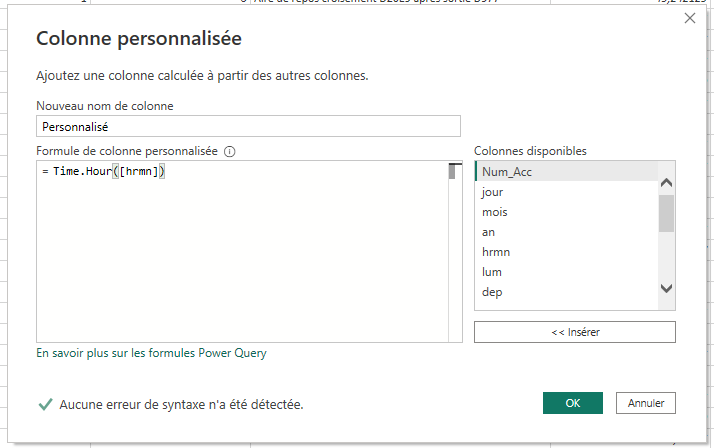The width and height of the screenshot is (714, 448).
Task: Open the Power Query formulas help link
Action: 151,353
